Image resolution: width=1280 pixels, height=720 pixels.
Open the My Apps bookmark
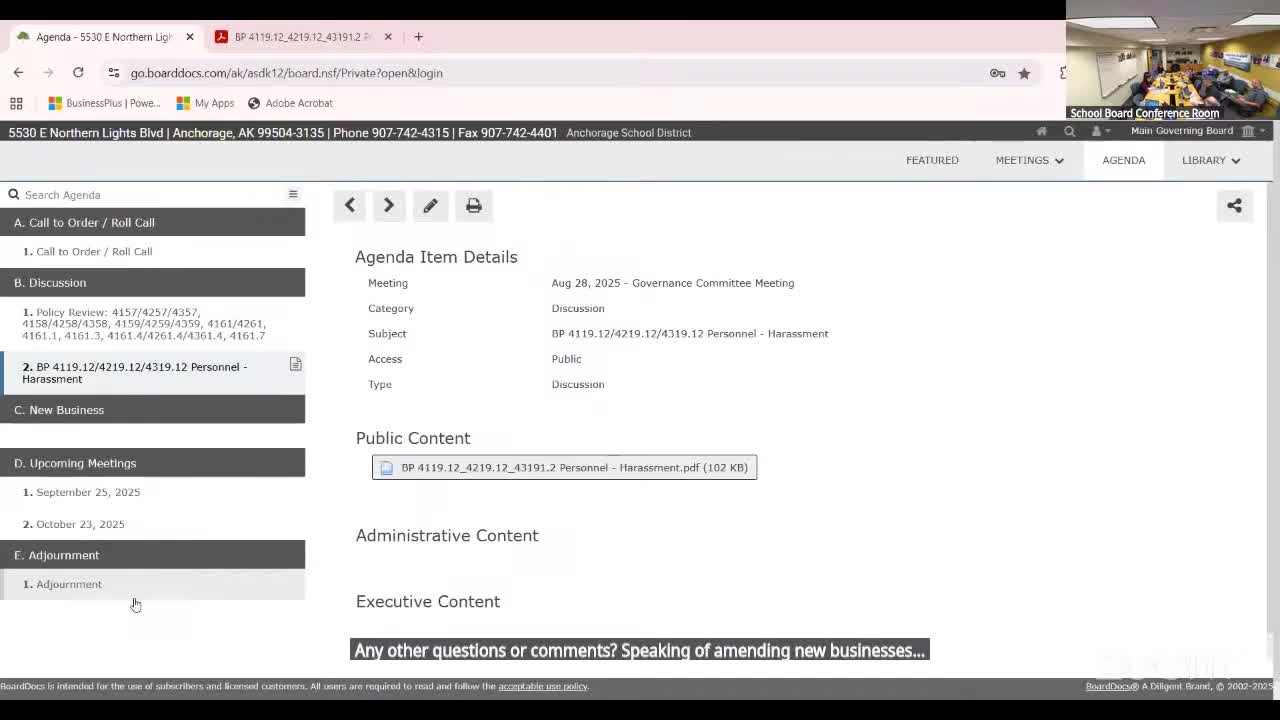point(205,103)
